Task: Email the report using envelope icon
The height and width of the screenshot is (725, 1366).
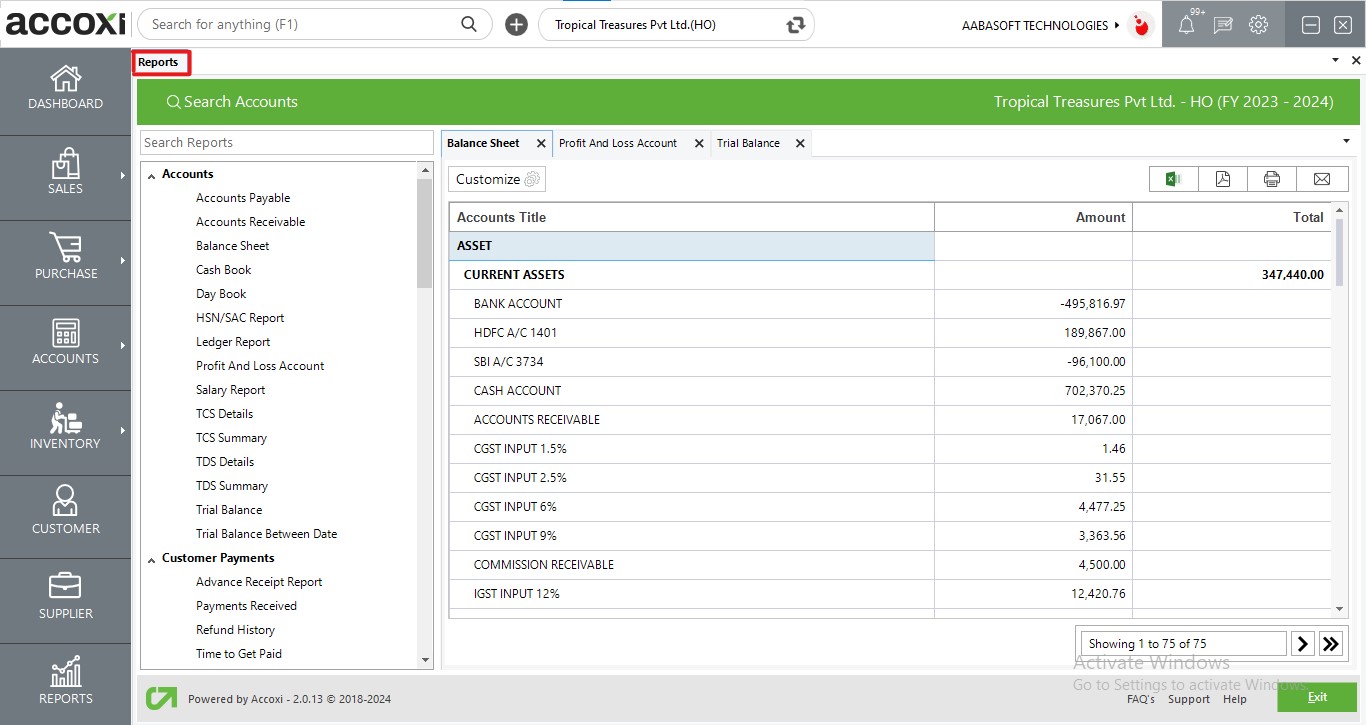Action: [x=1321, y=179]
